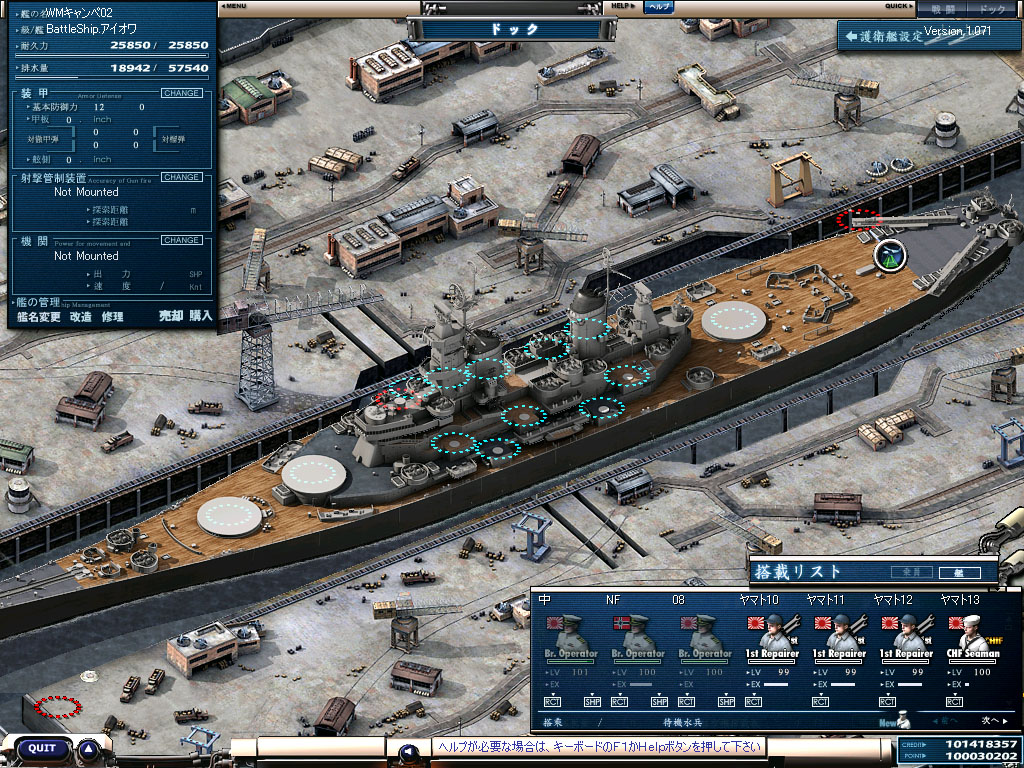This screenshot has height=768, width=1024.
Task: Toggle the 乗員 filter in 搭載リスト
Action: pyautogui.click(x=912, y=573)
